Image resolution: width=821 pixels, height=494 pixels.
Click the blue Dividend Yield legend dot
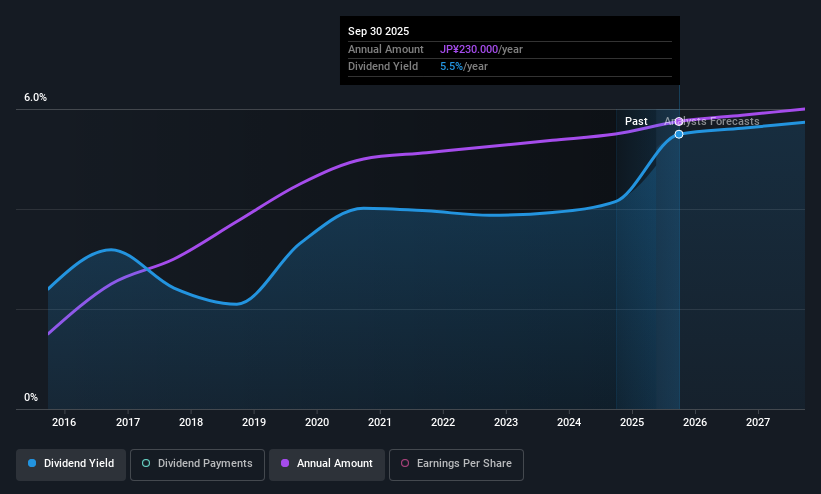click(x=32, y=463)
